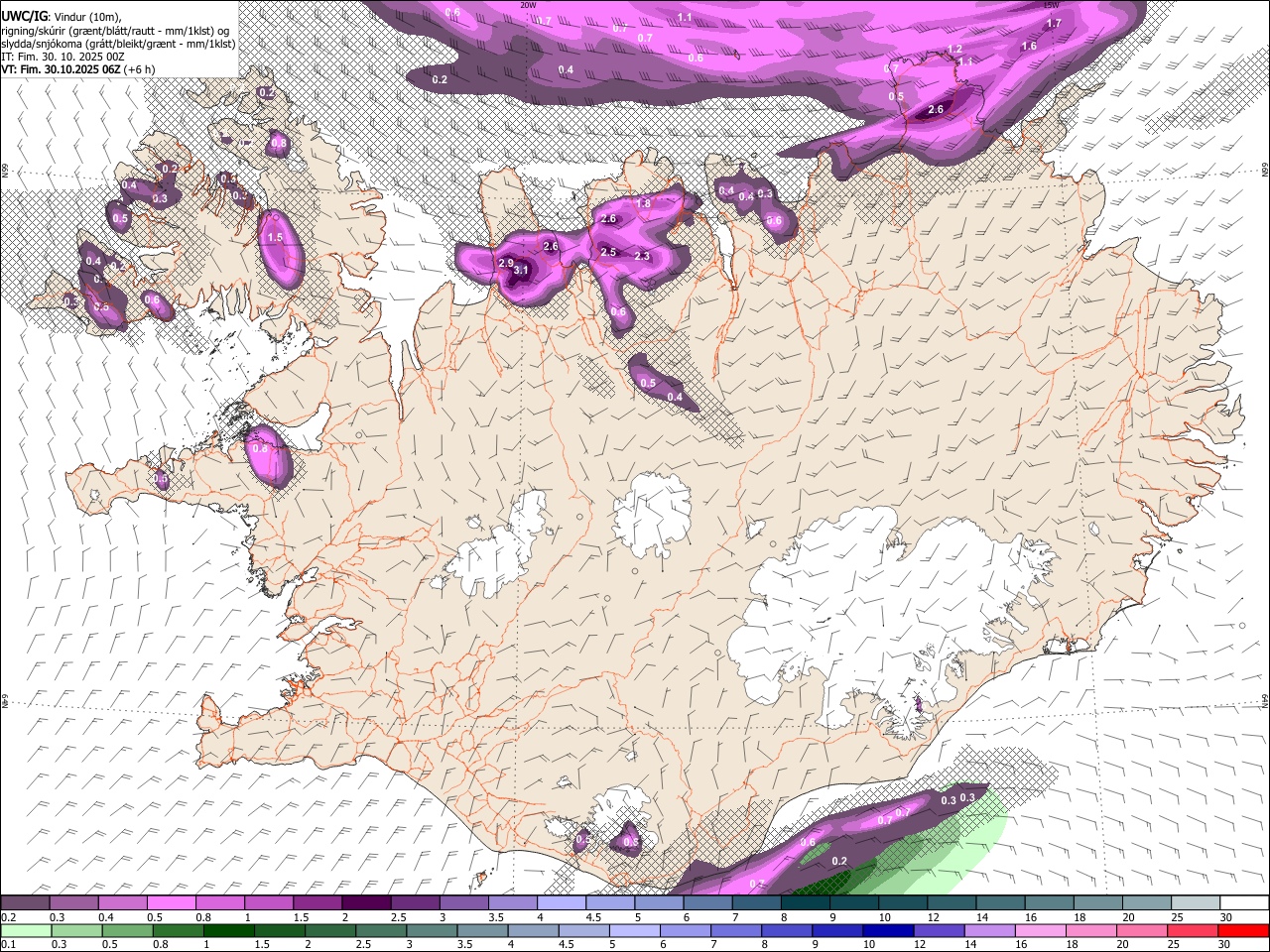
Task: Click the '1.6' value in the northern band
Action: [1029, 47]
